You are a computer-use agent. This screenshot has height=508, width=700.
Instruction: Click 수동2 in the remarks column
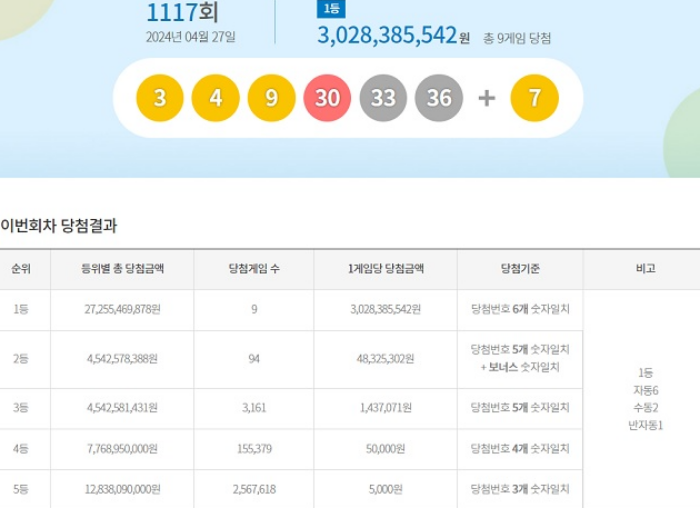(646, 408)
